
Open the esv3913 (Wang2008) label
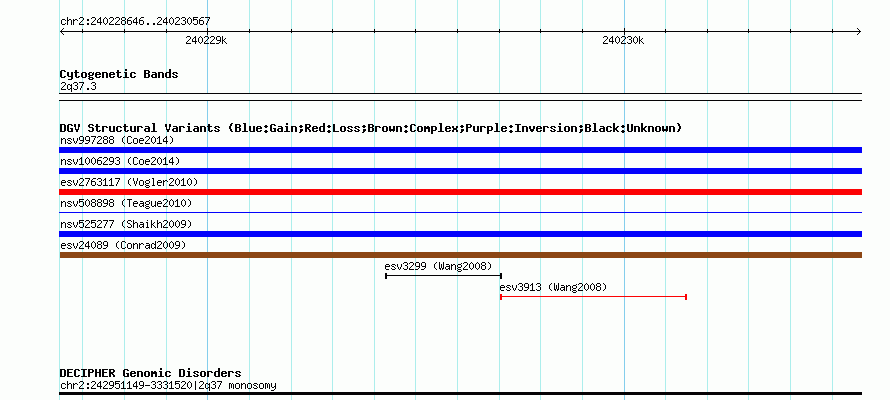tap(553, 287)
